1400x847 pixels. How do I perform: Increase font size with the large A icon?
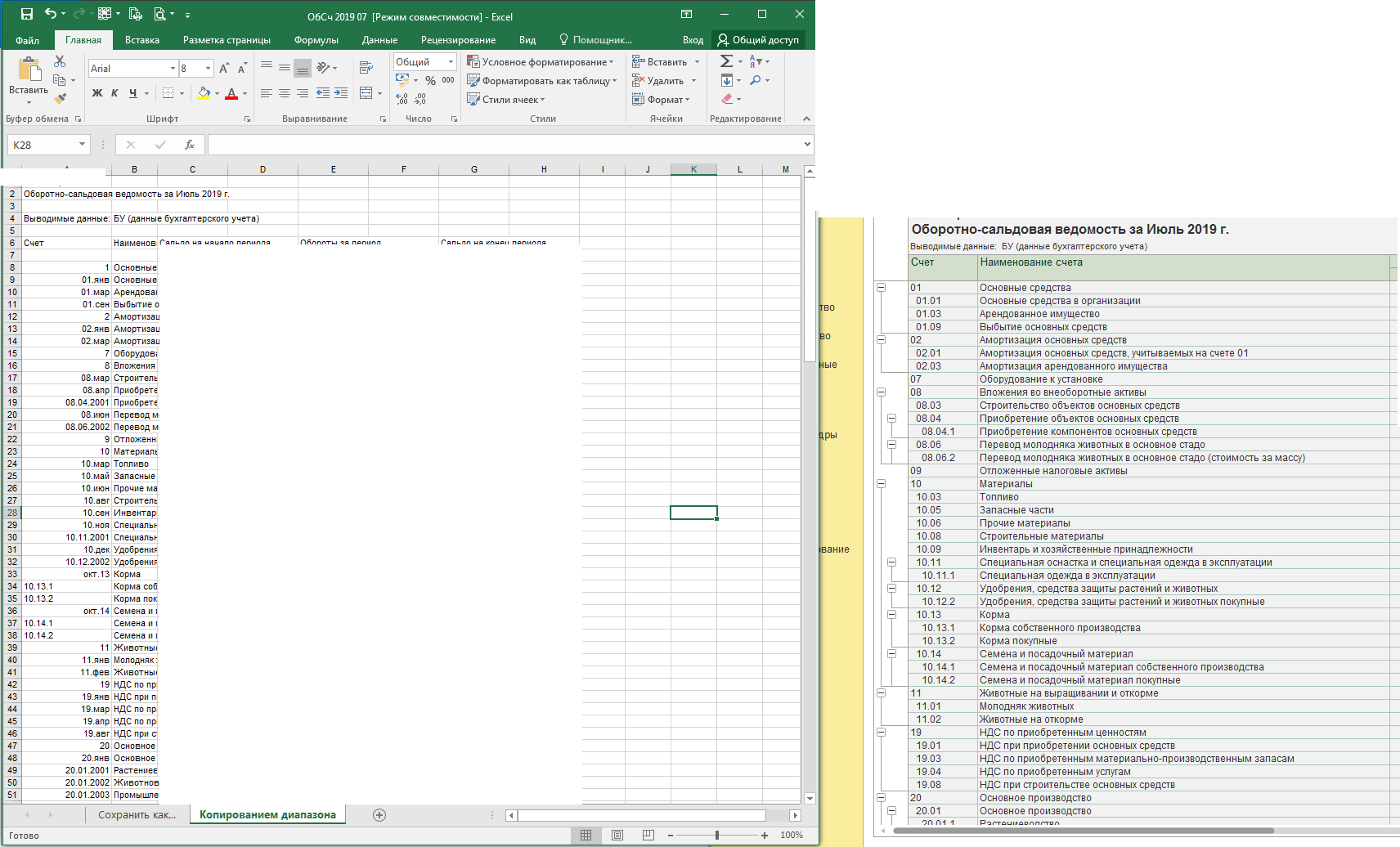click(x=224, y=69)
